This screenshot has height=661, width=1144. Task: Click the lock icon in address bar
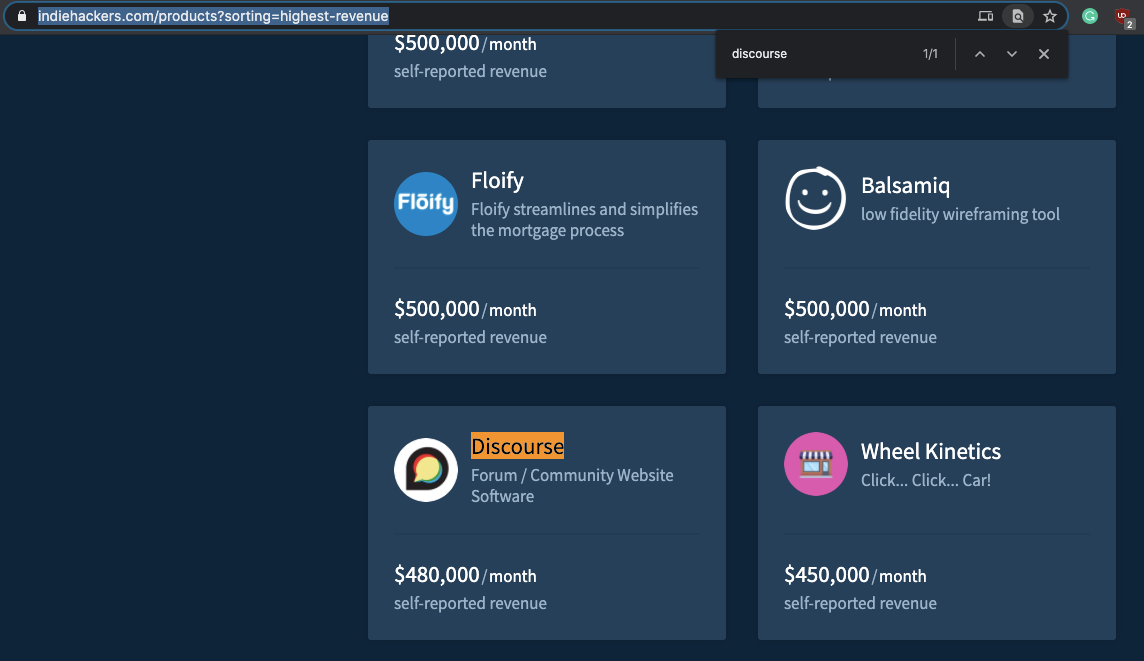22,16
